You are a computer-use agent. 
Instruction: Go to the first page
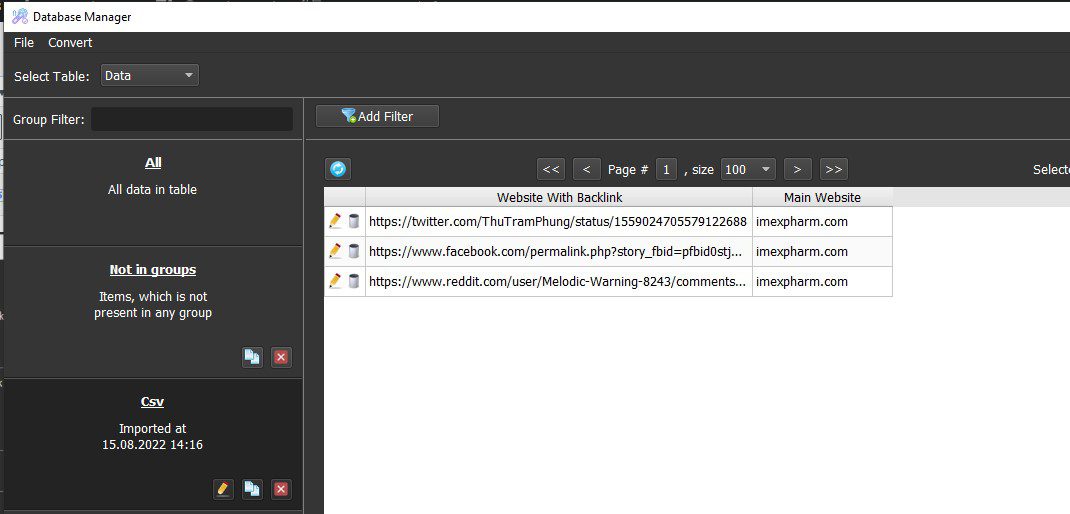click(551, 169)
